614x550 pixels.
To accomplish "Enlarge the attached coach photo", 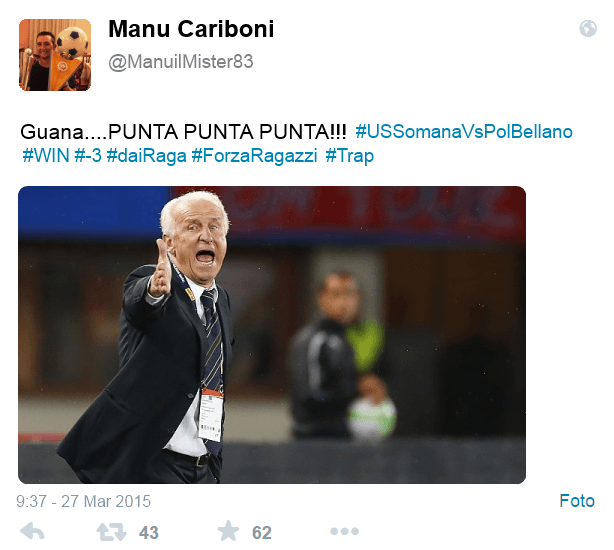I will [272, 335].
